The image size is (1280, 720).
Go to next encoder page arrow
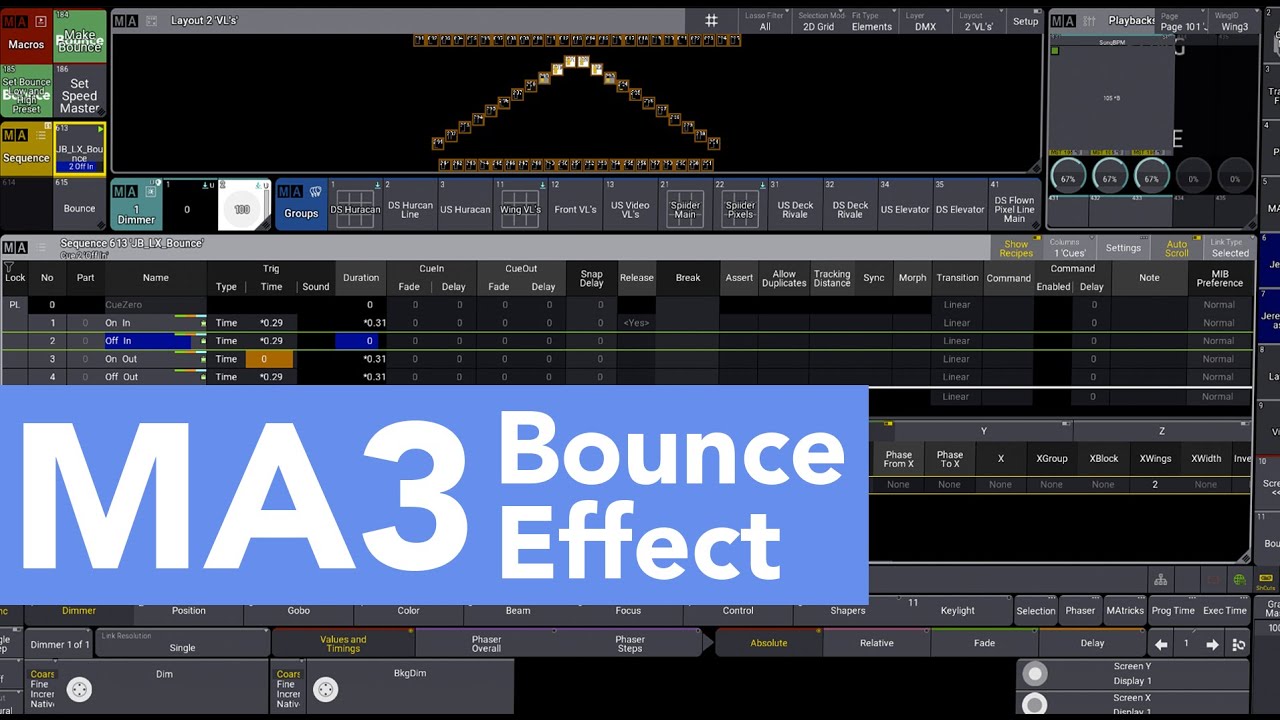click(1212, 645)
